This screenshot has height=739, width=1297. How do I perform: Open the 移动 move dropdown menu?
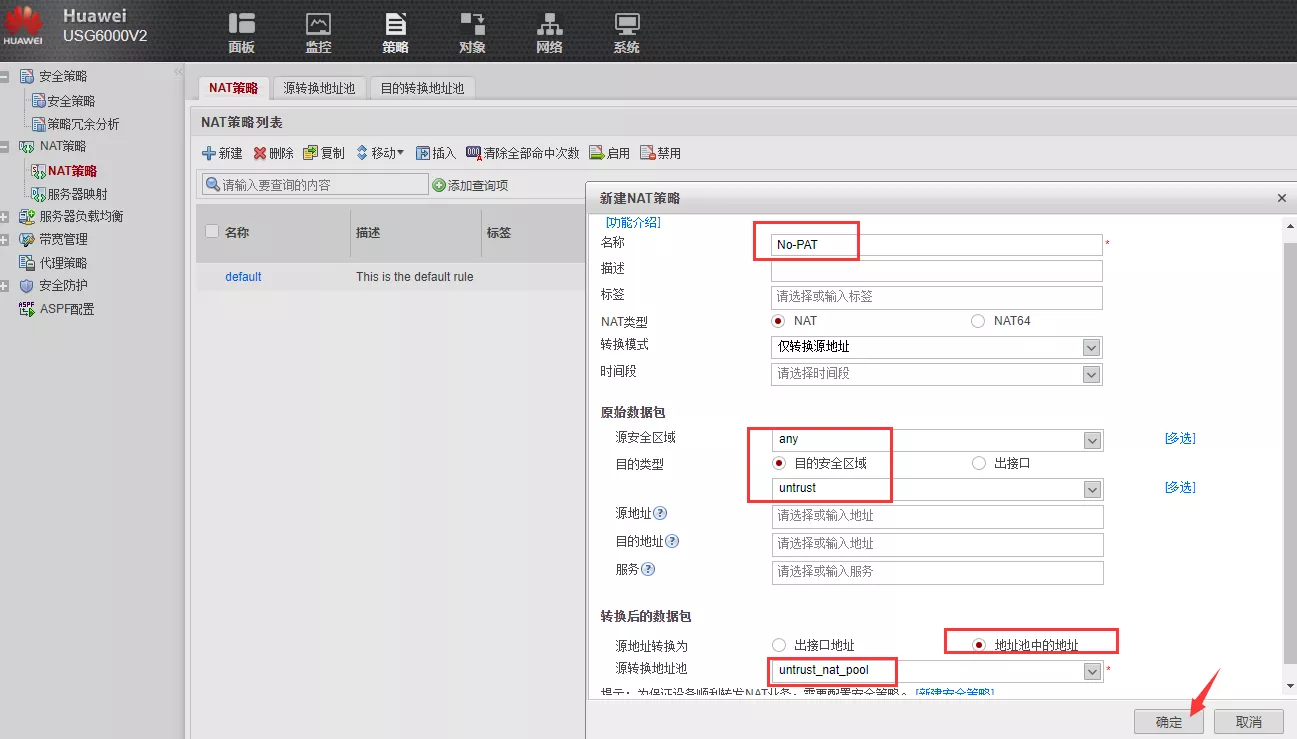(380, 153)
